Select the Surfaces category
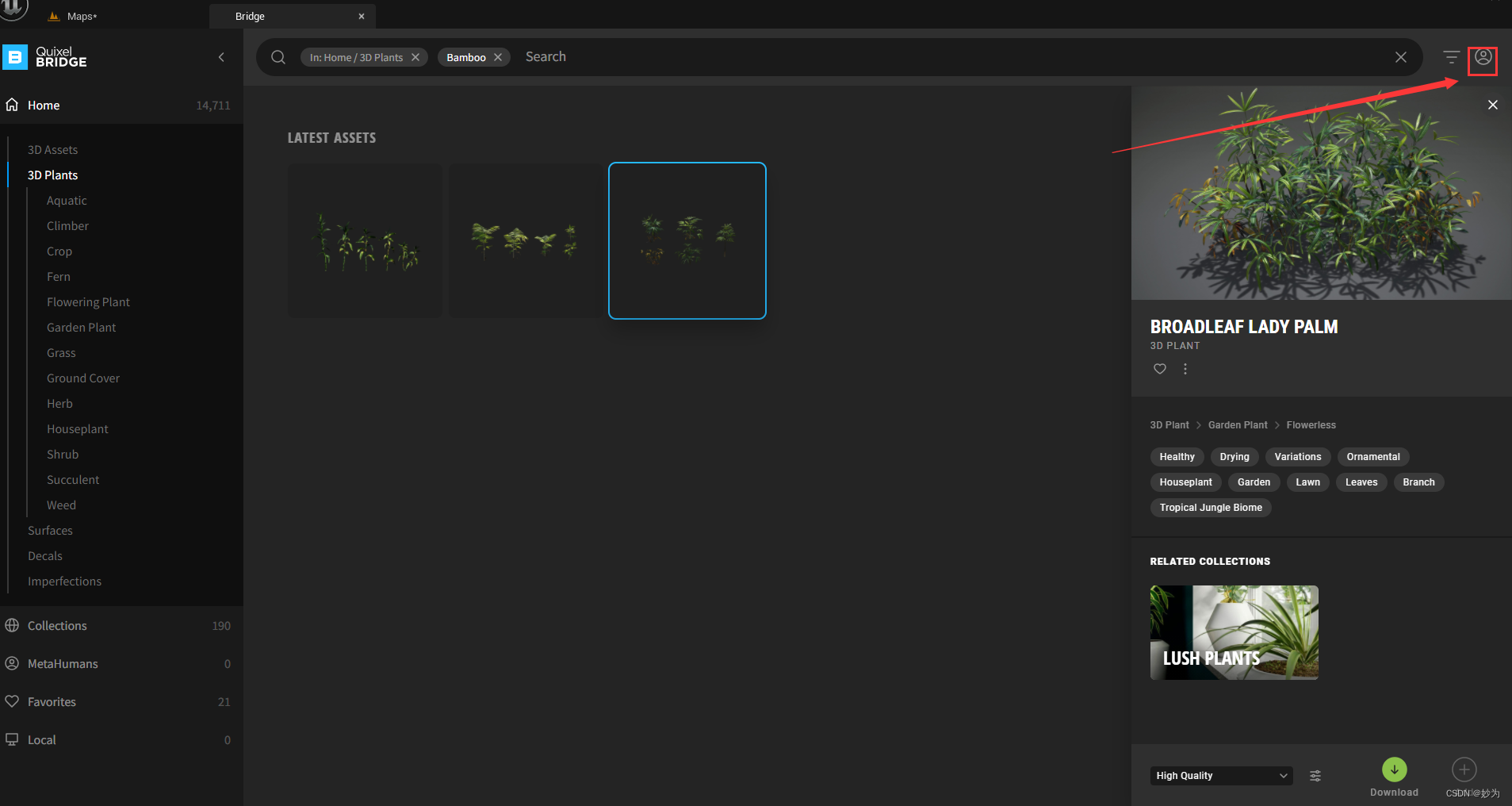The width and height of the screenshot is (1512, 806). (50, 531)
